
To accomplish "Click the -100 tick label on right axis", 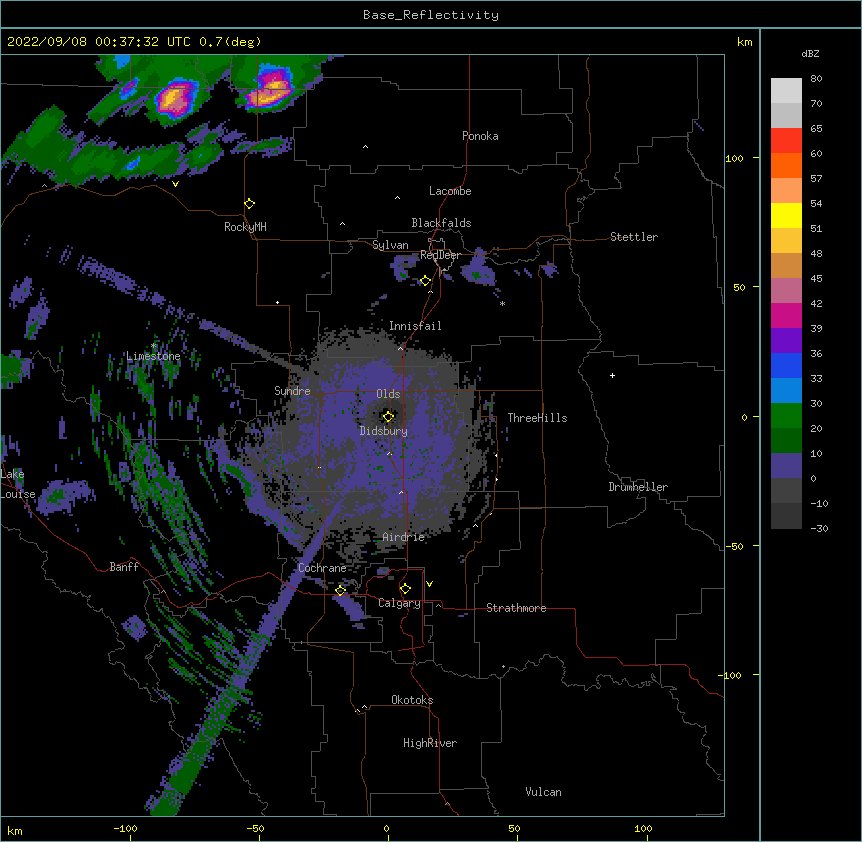I will 731,675.
